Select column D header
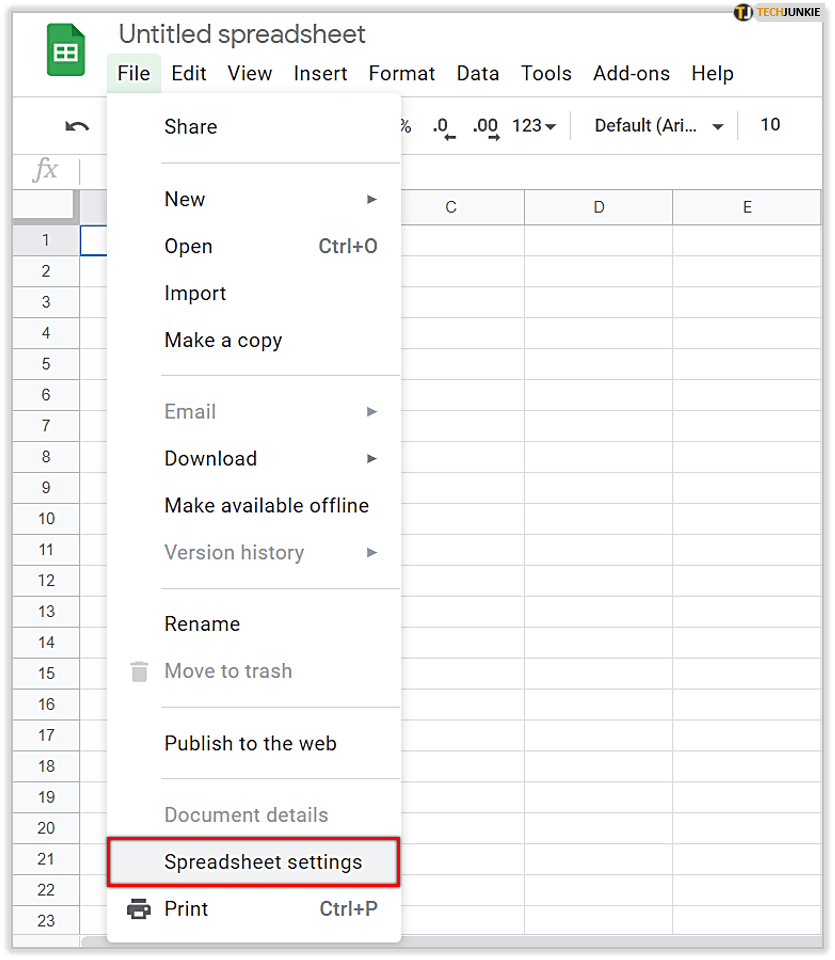This screenshot has height=960, width=835. click(x=598, y=207)
